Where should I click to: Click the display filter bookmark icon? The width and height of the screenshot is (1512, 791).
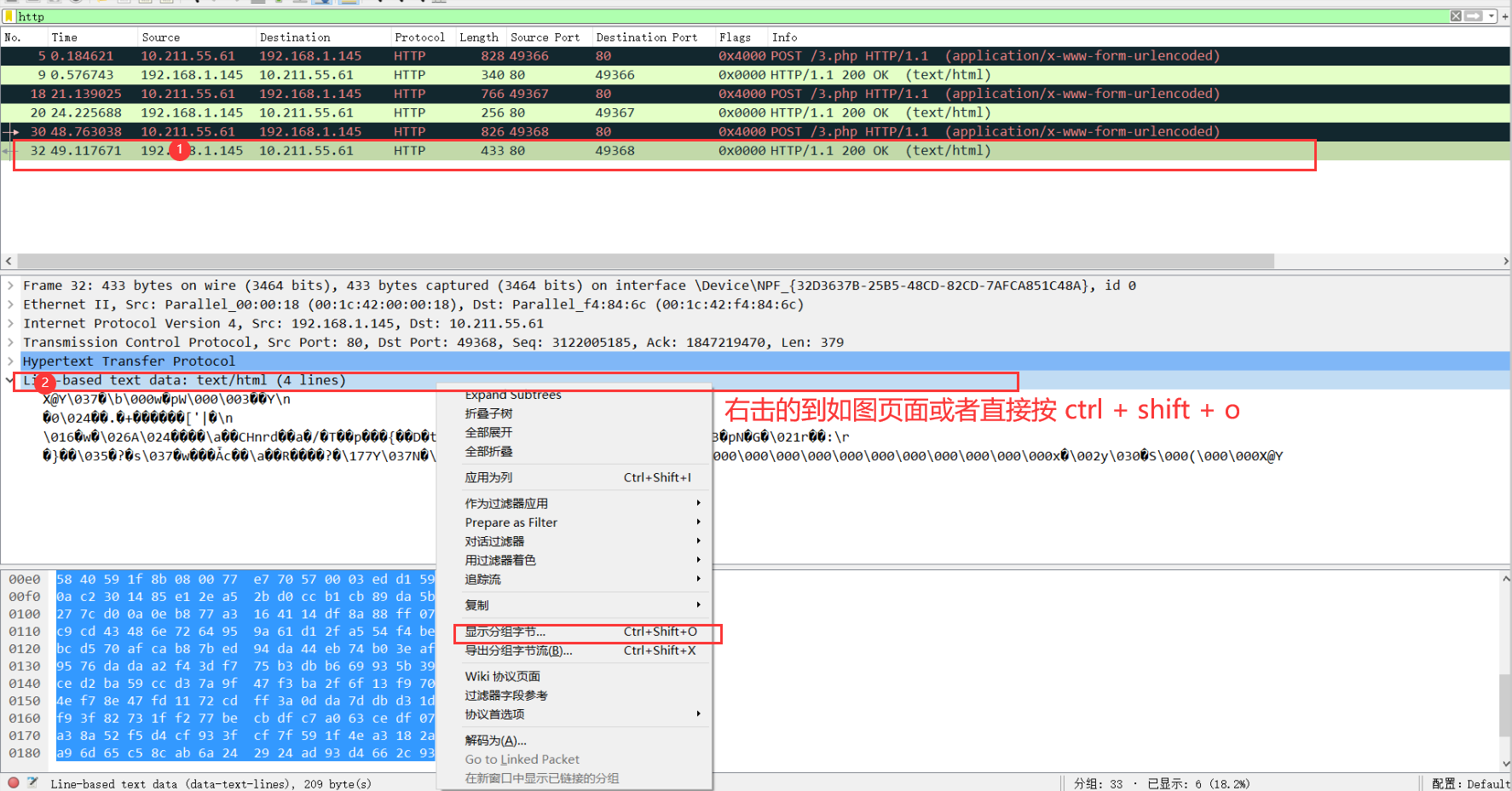coord(9,16)
